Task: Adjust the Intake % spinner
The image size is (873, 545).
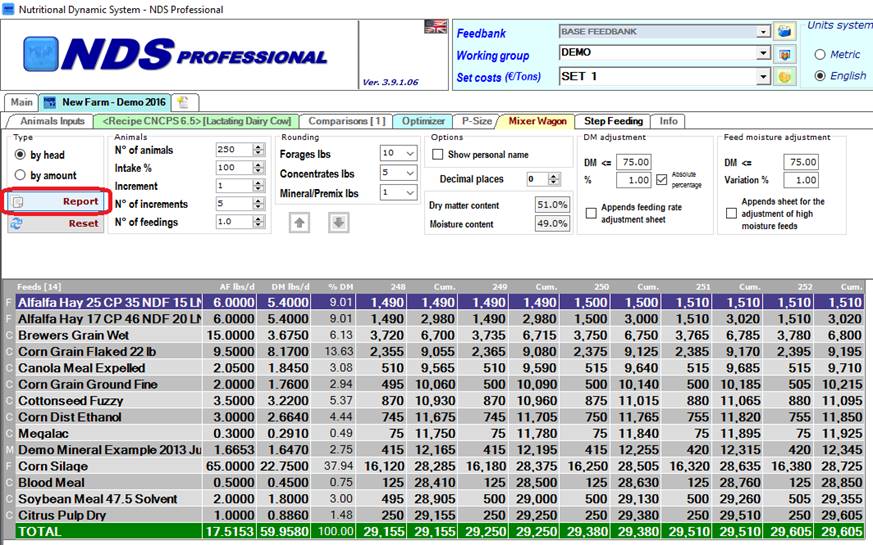Action: pyautogui.click(x=258, y=168)
